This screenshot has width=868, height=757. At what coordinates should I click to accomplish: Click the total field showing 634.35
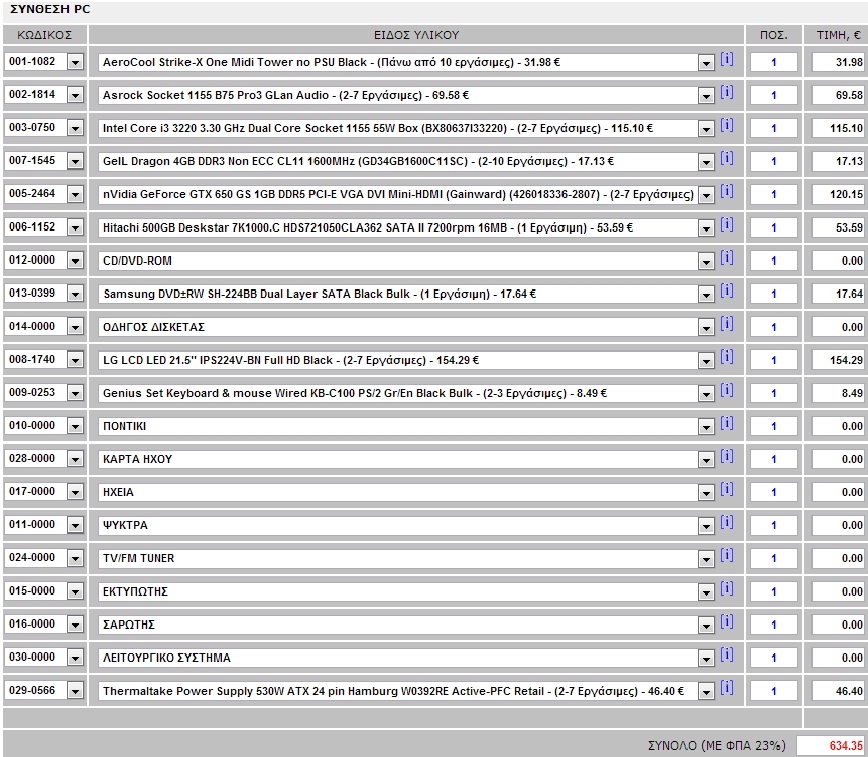(831, 745)
